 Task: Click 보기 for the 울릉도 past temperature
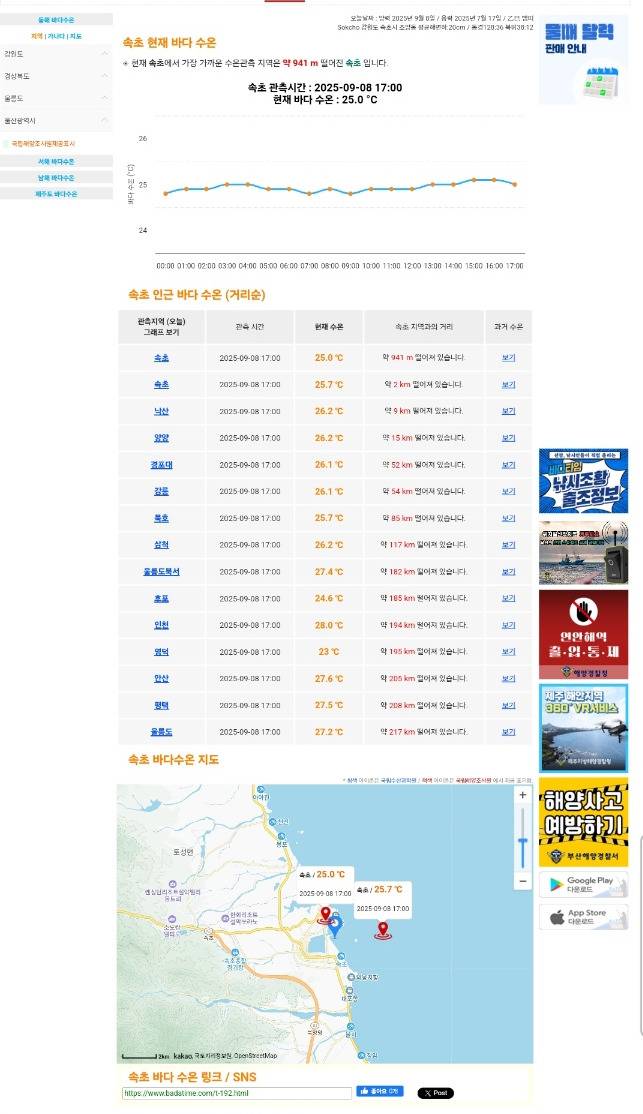click(x=508, y=732)
